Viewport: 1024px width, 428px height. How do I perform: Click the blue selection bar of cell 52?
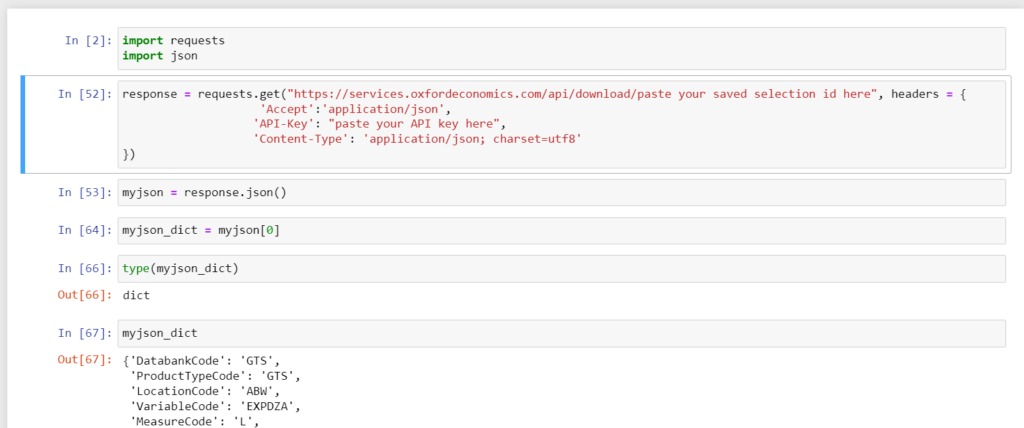[23, 124]
